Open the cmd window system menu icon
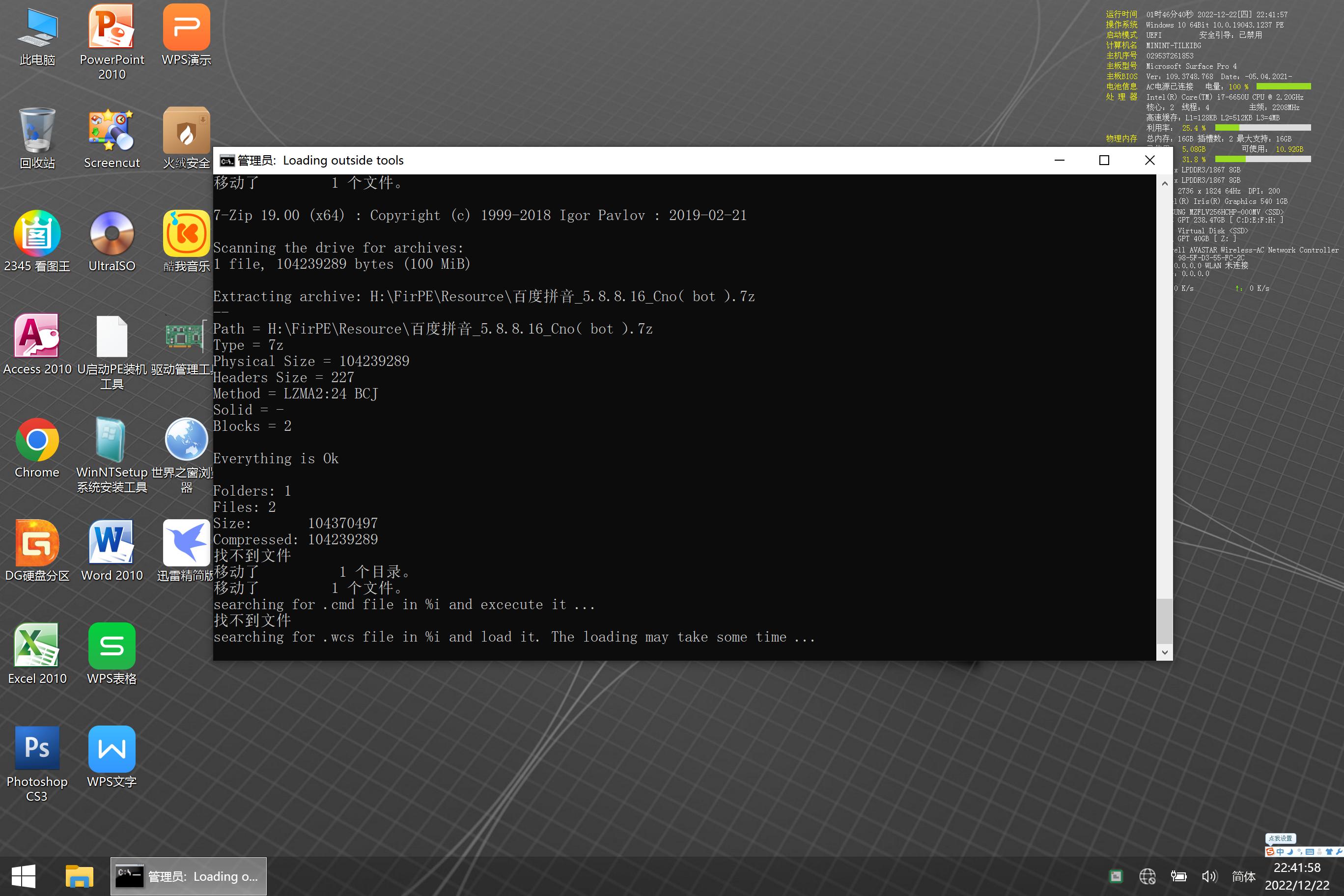 [227, 161]
